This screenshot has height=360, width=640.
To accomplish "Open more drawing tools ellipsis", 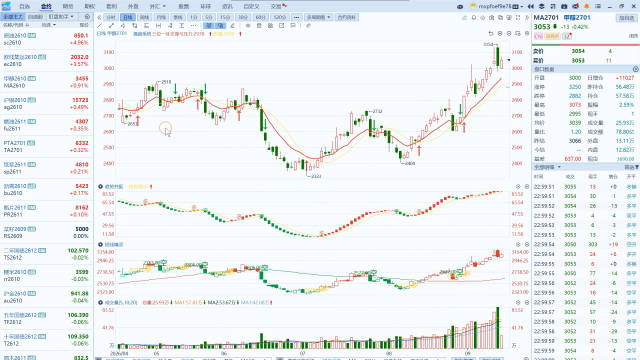I will (x=193, y=25).
